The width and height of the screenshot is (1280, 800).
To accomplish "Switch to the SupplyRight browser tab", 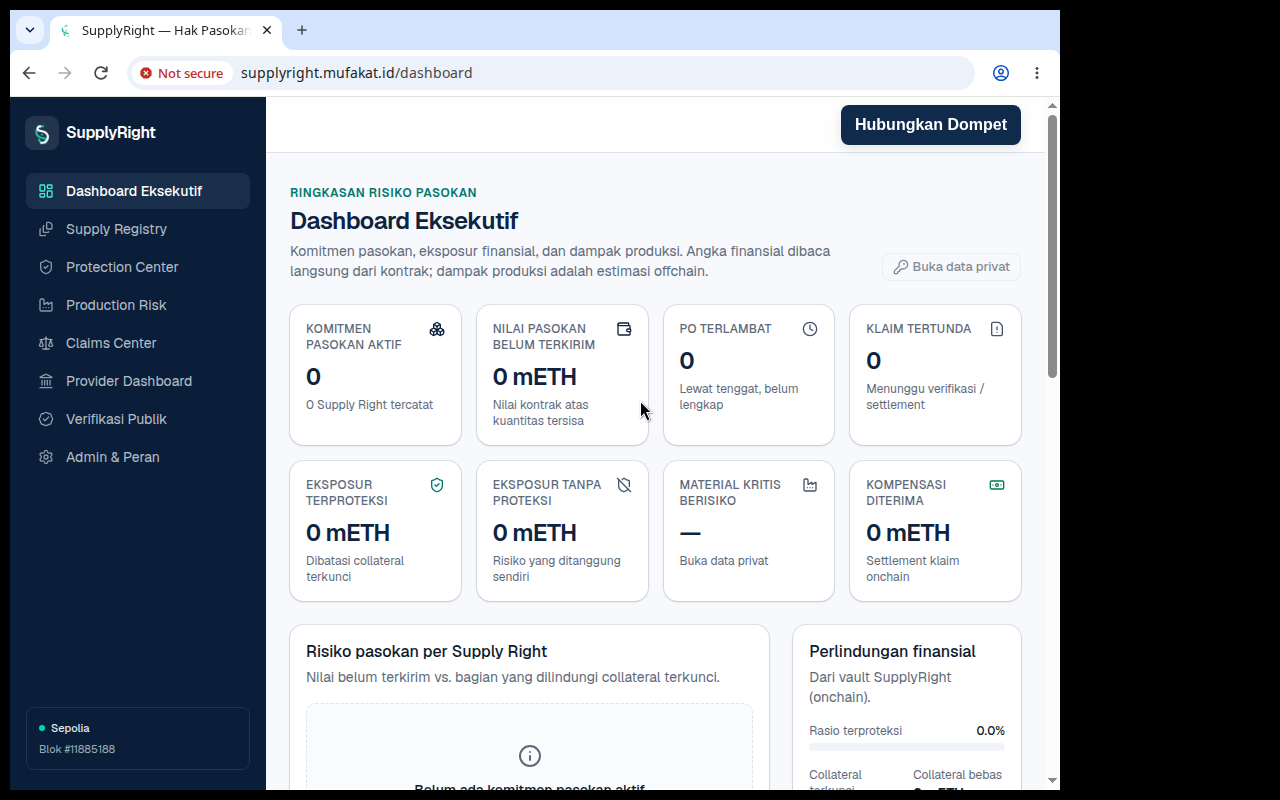I will point(165,30).
